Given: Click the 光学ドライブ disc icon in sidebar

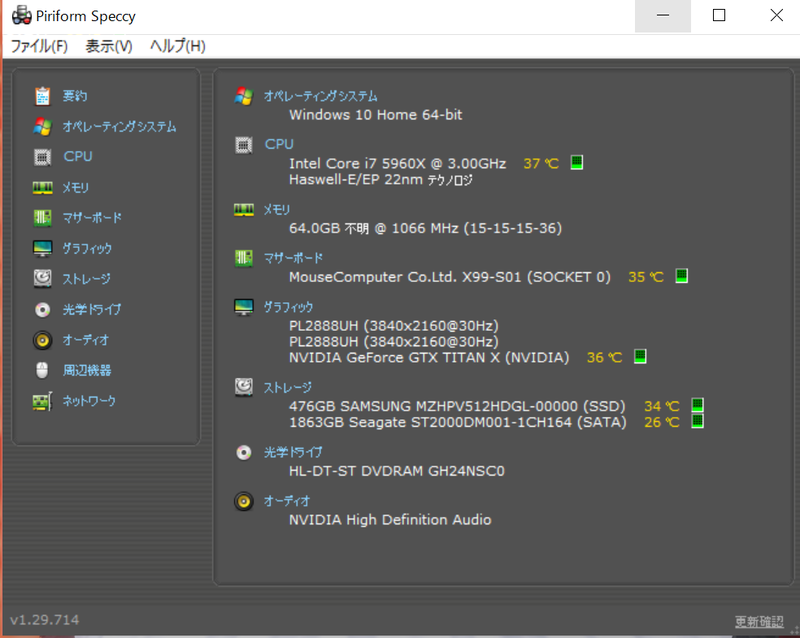Looking at the screenshot, I should click(42, 309).
